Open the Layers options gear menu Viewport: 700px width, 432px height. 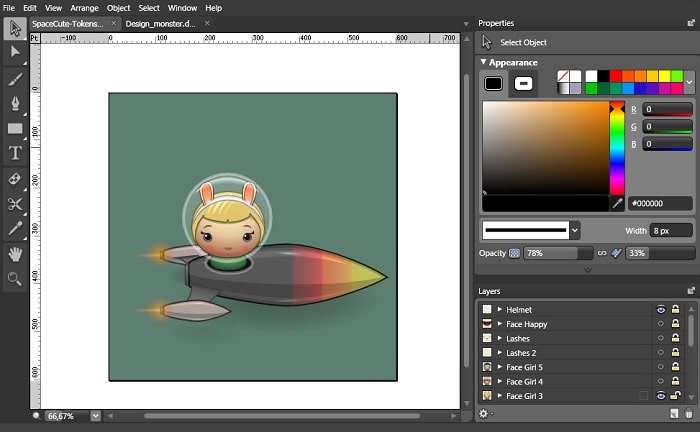[484, 414]
